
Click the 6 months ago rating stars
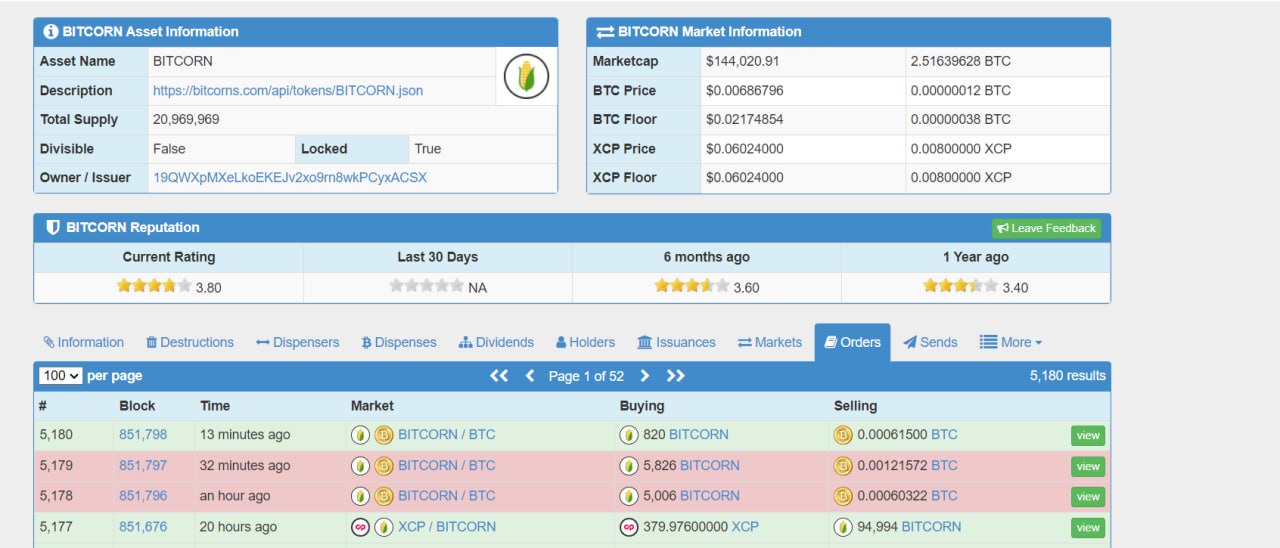tap(692, 286)
